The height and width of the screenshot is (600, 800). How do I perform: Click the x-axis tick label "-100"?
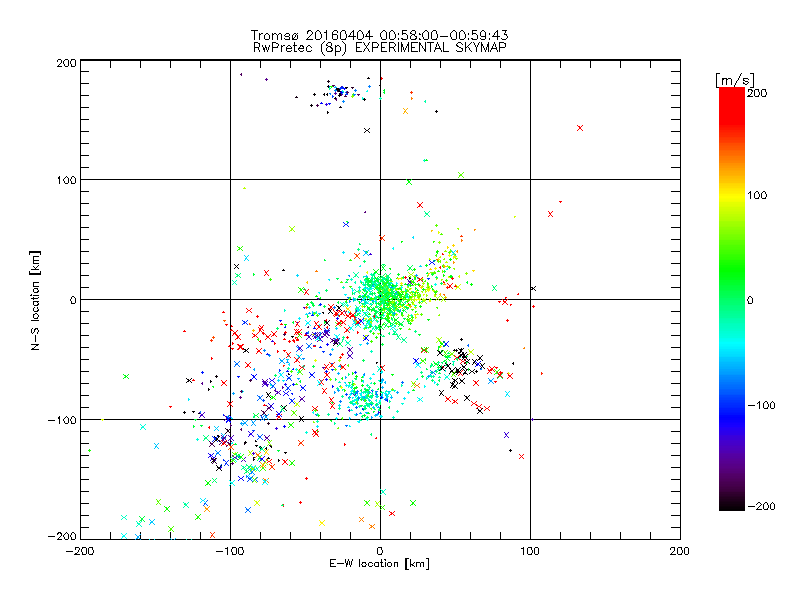230,551
